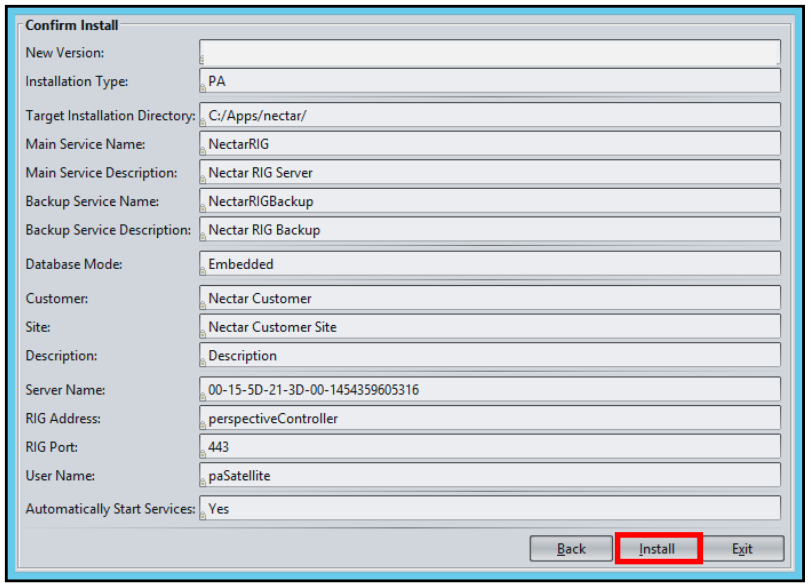Click the Main Service Name field
The width and height of the screenshot is (810, 587).
pyautogui.click(x=490, y=144)
